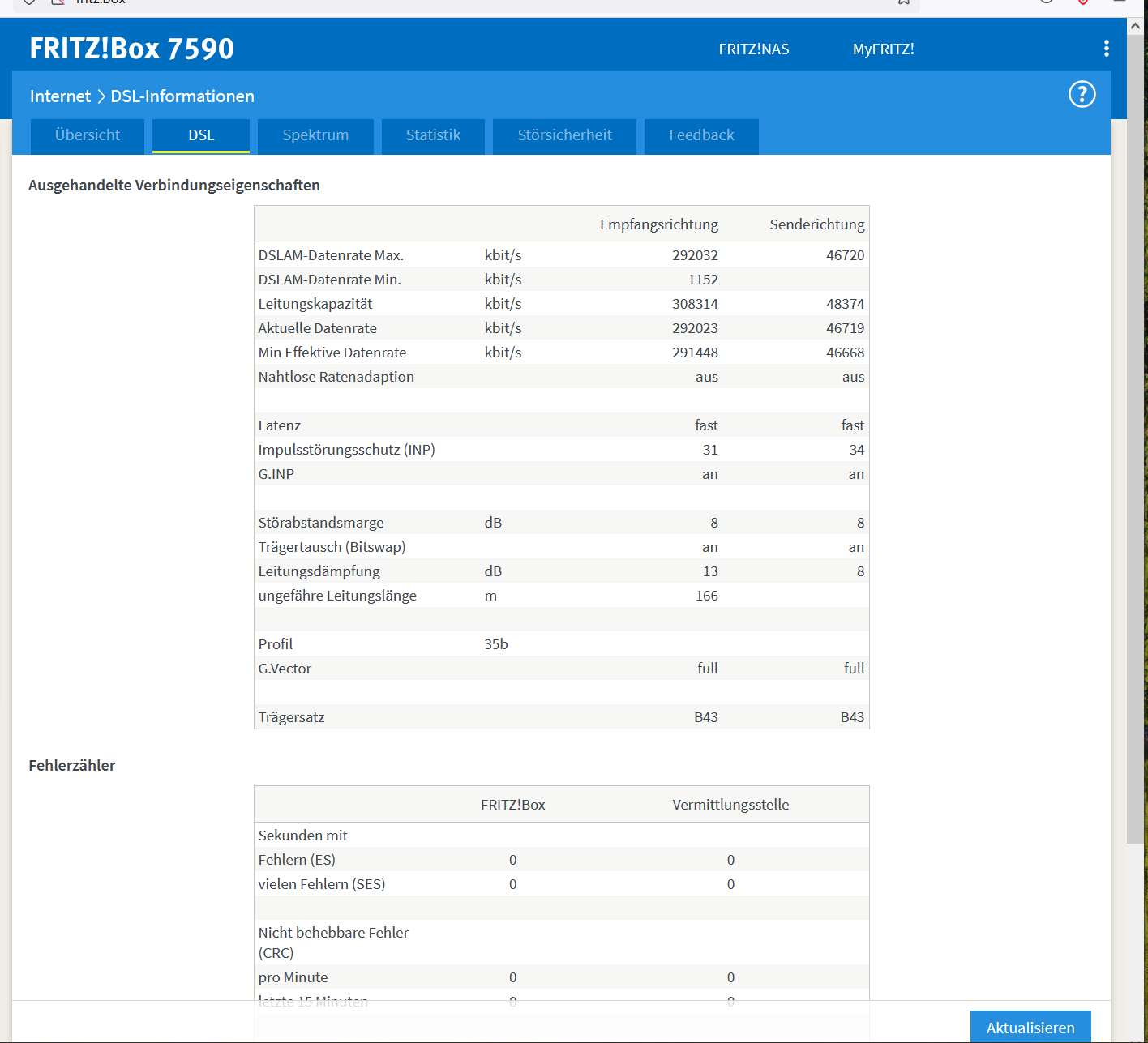
Task: Select the DSLAM-Datenrate Max. row label
Action: pos(331,255)
